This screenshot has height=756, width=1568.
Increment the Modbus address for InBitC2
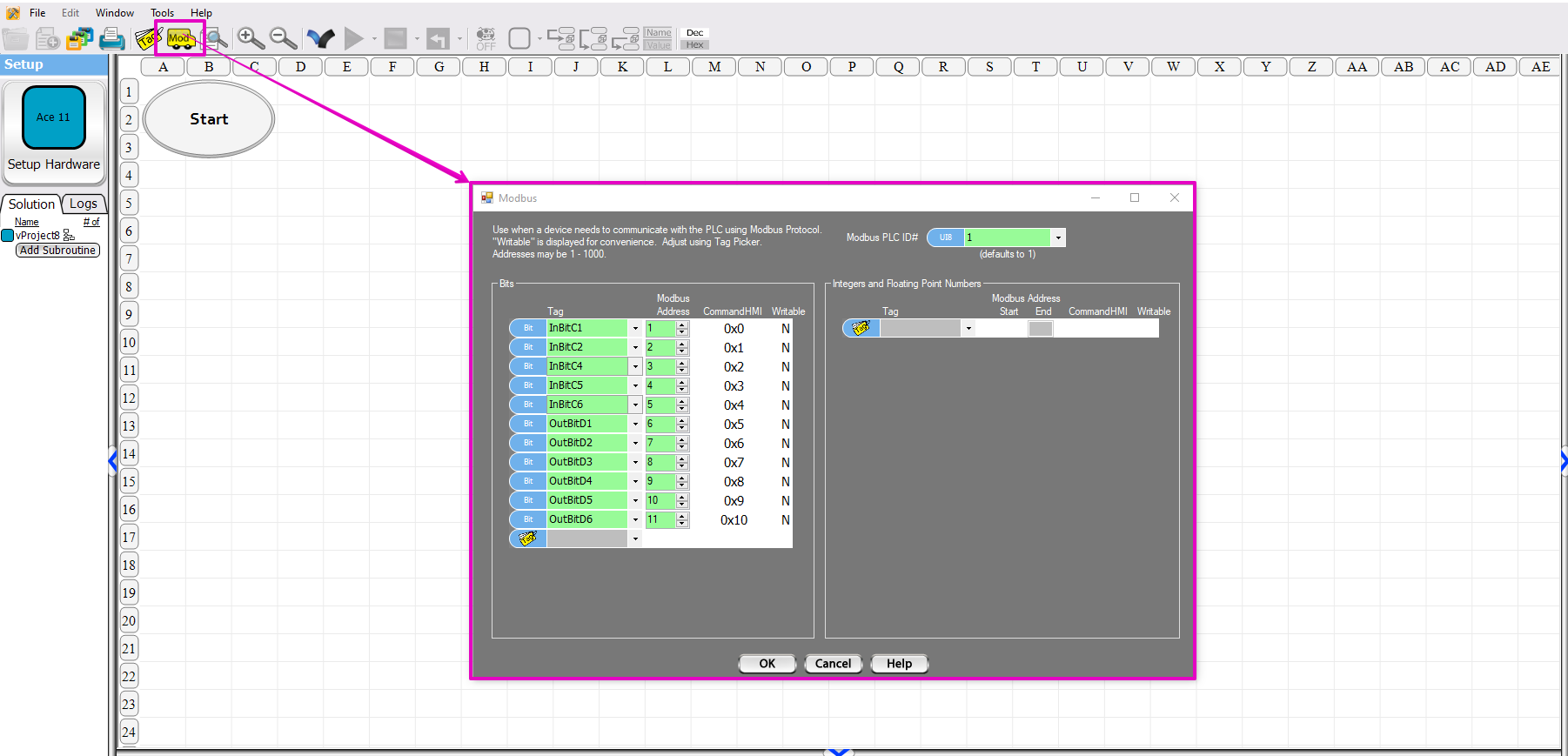[682, 344]
